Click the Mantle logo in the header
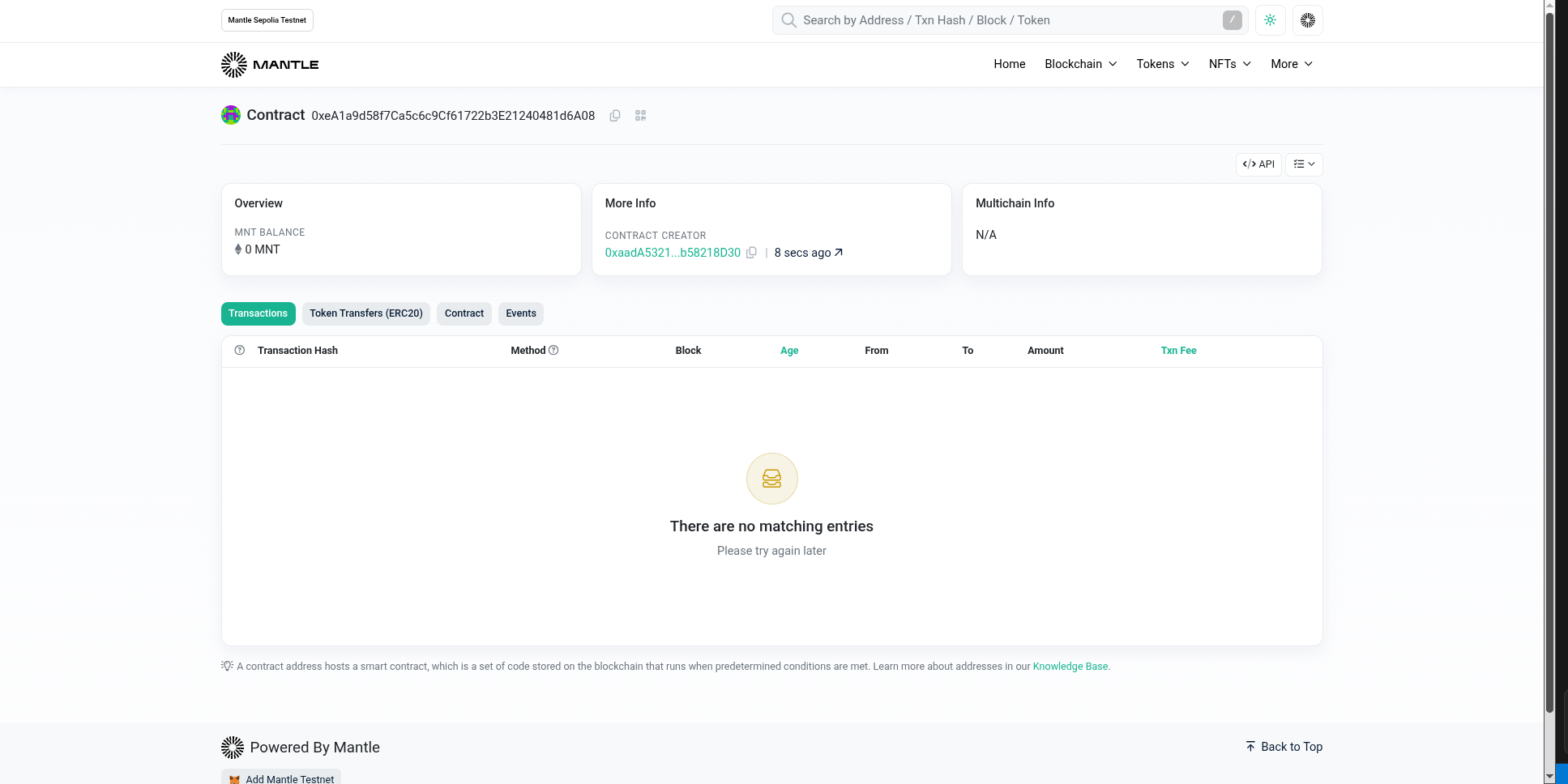 (x=270, y=65)
